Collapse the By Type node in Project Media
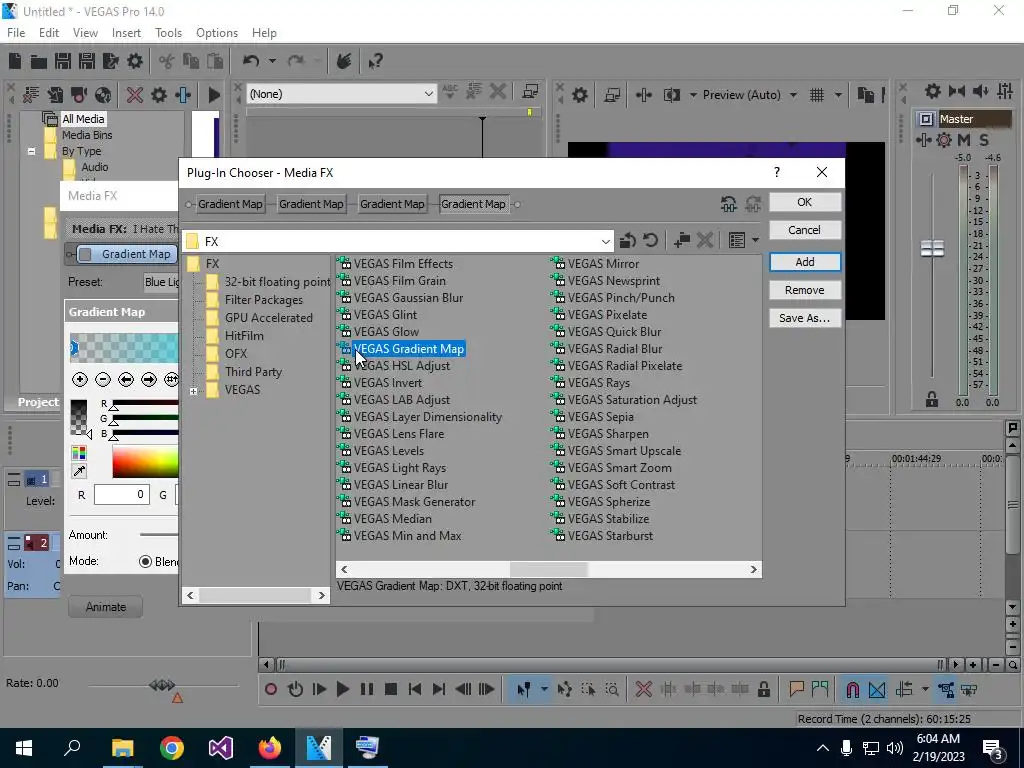The image size is (1024, 768). click(31, 151)
